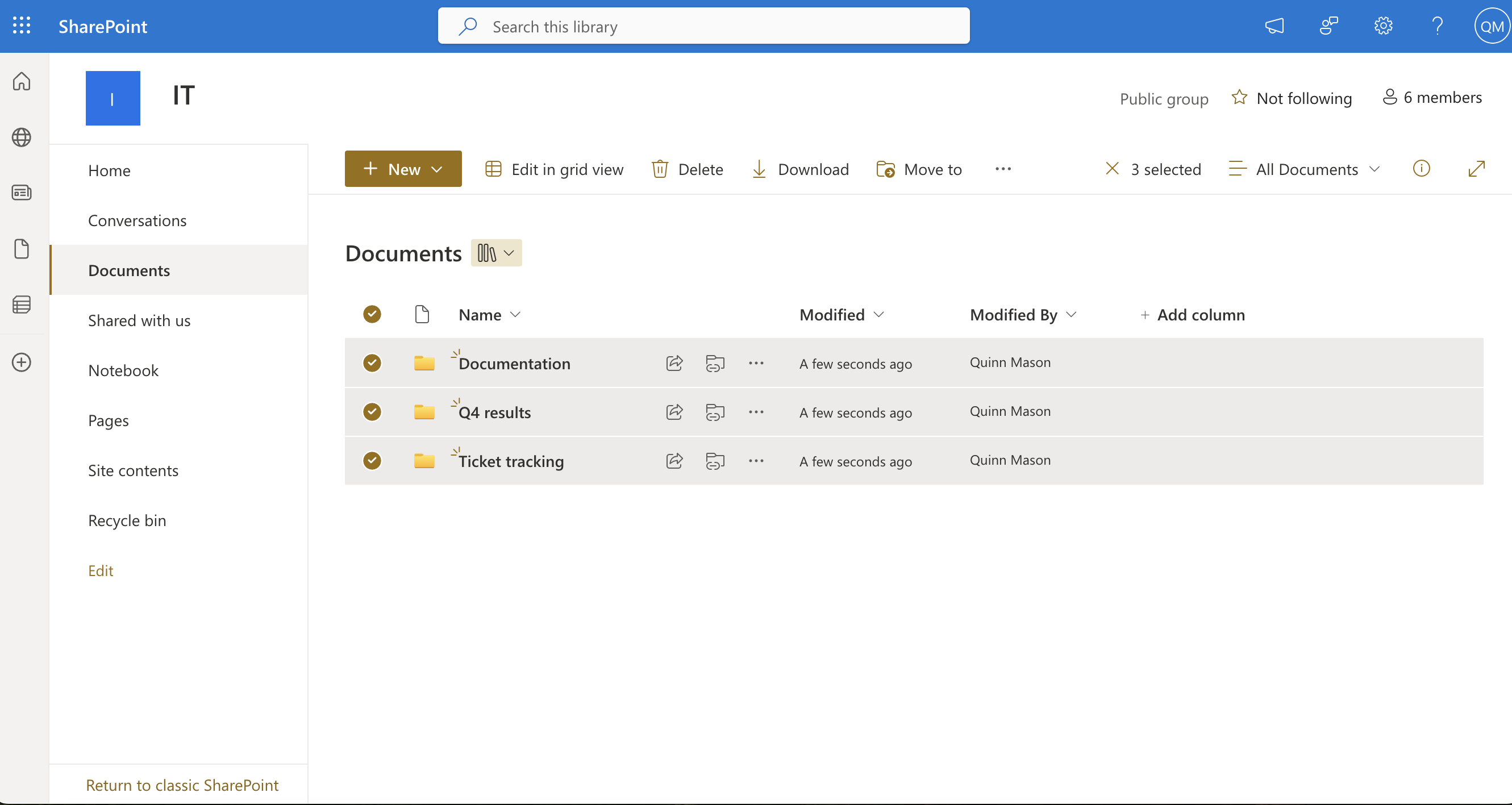This screenshot has height=805, width=1512.
Task: Open the toolbar overflow ellipsis menu
Action: tap(1003, 169)
